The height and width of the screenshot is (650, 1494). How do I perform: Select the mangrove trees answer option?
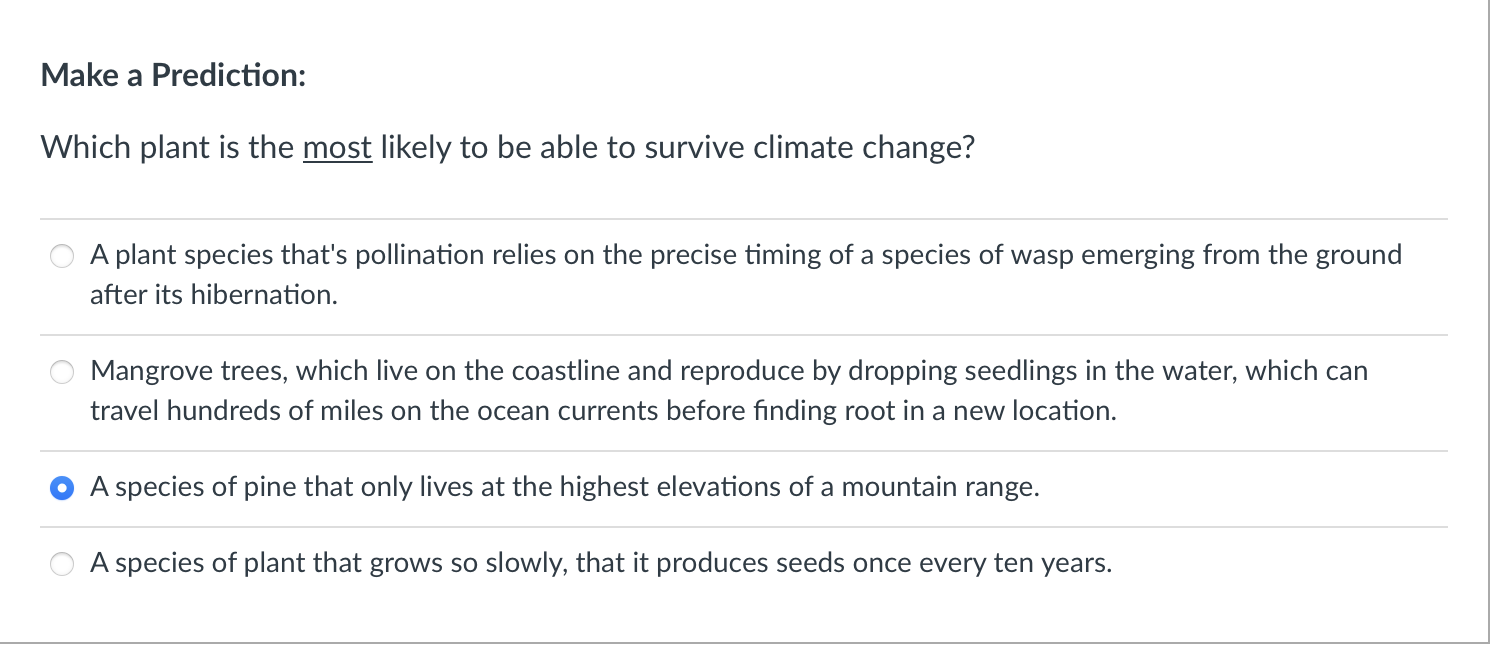click(61, 372)
